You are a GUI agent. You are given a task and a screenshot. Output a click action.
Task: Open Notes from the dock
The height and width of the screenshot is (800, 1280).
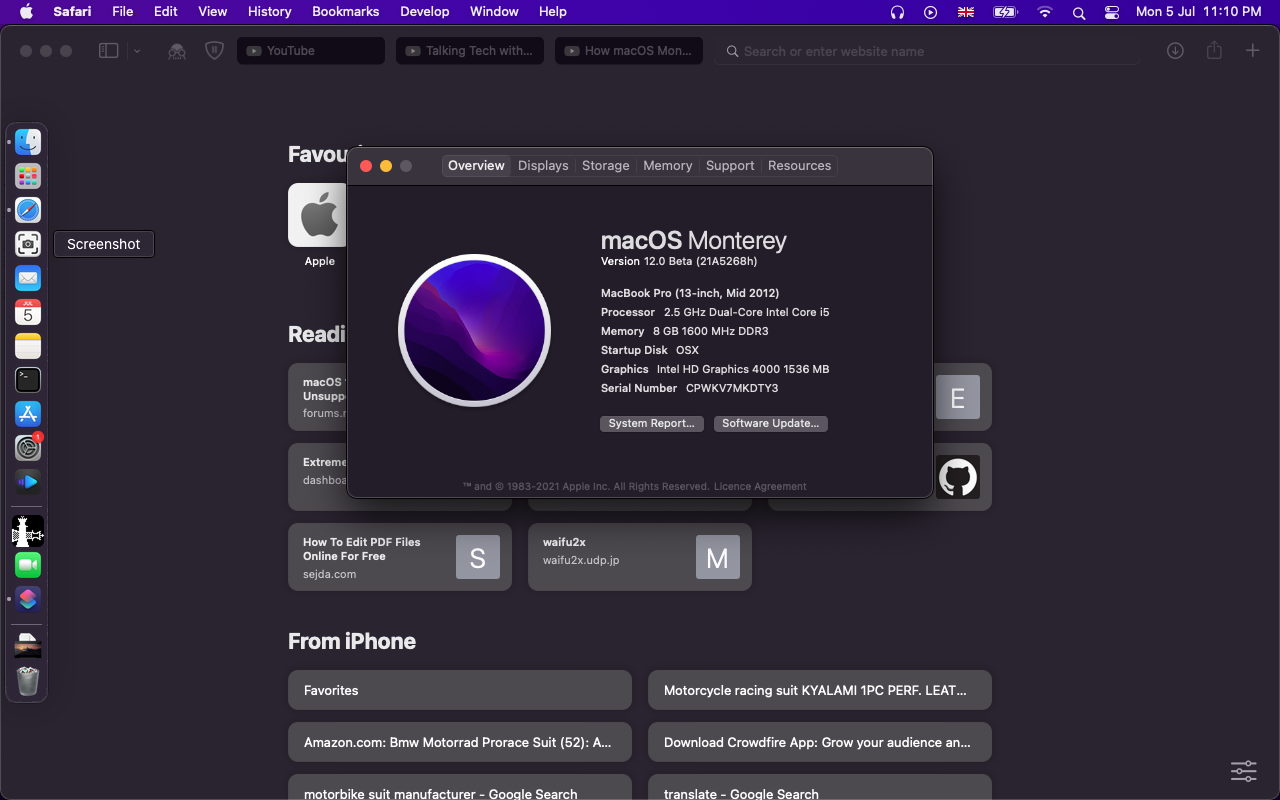[28, 346]
